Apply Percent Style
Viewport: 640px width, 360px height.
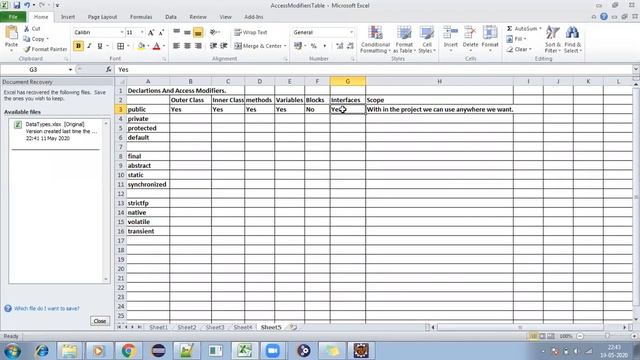(x=313, y=46)
